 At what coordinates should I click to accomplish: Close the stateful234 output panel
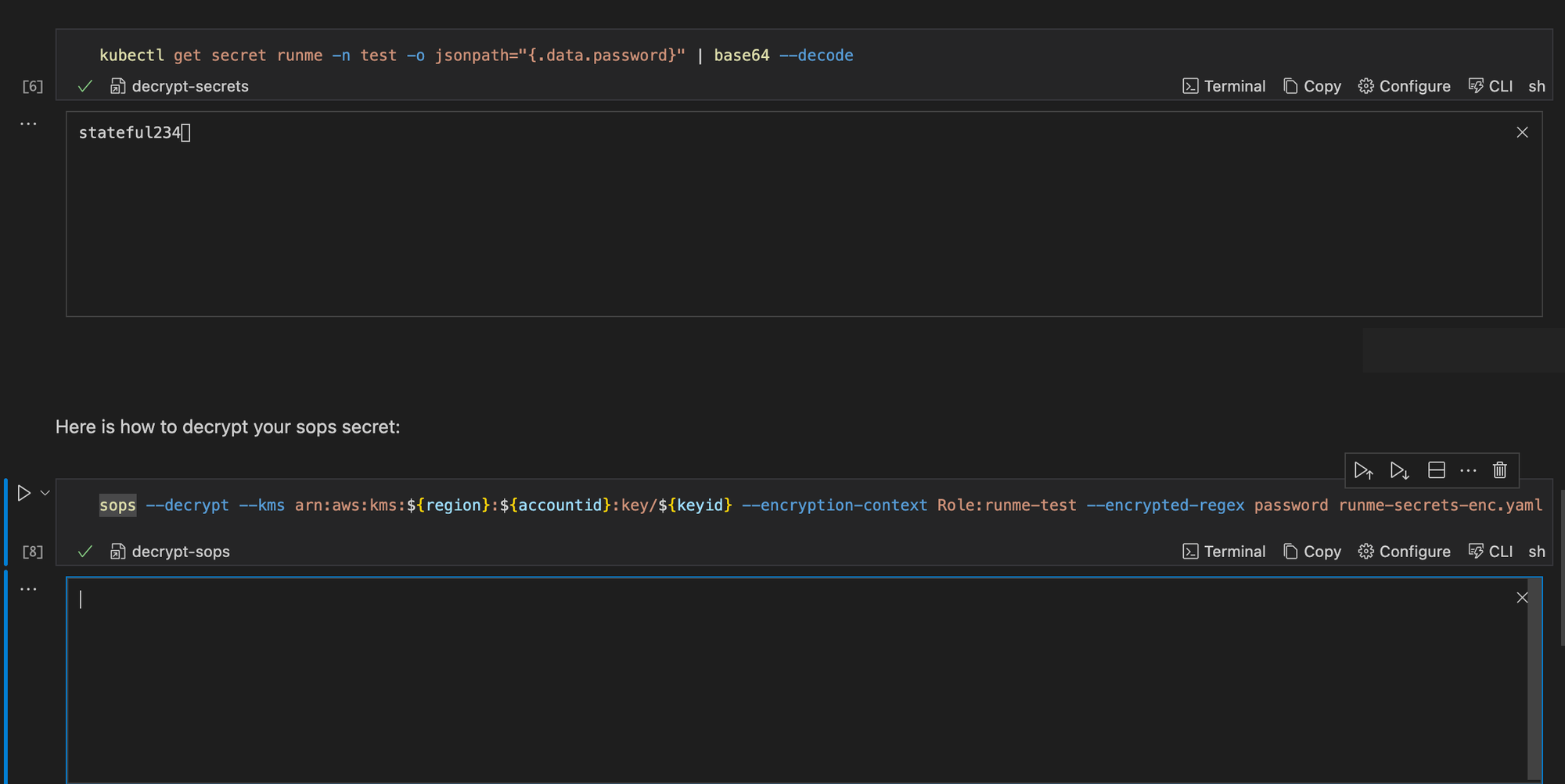pos(1521,131)
